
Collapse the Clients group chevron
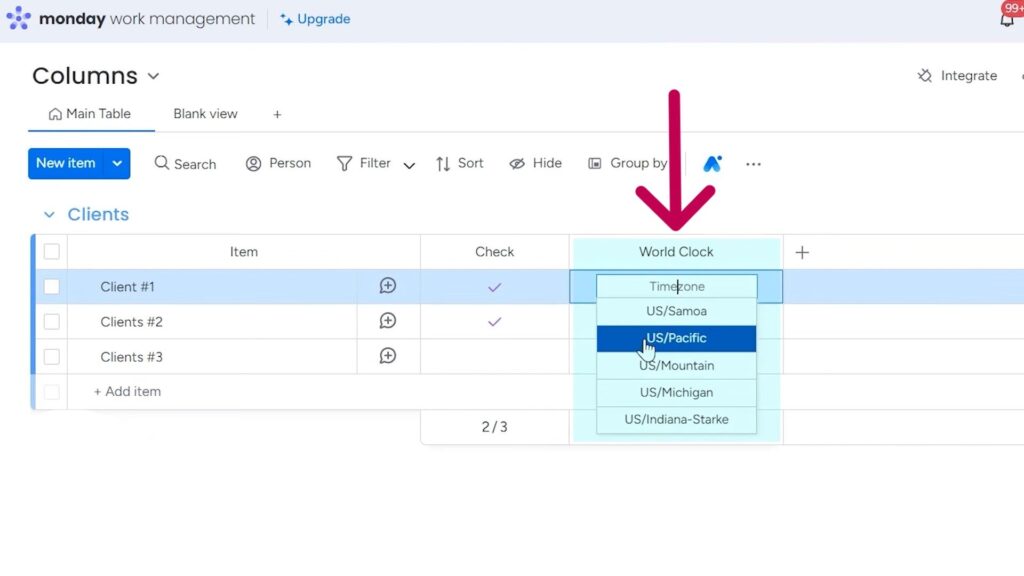click(x=49, y=215)
